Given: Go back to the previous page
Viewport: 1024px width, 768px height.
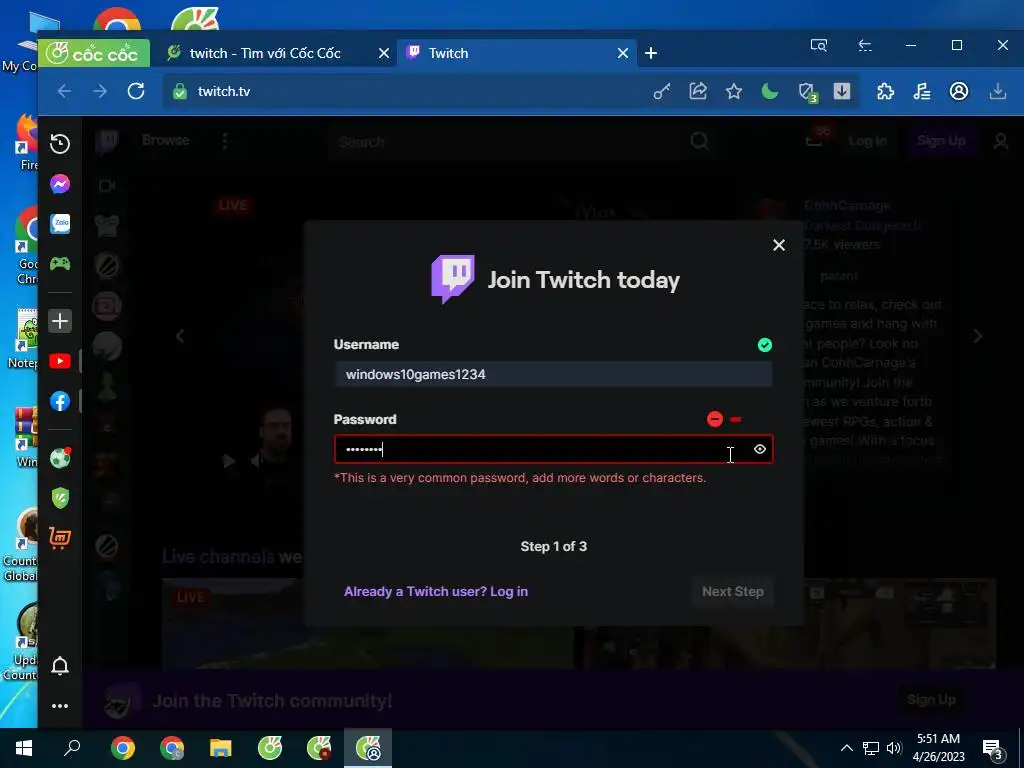Looking at the screenshot, I should [x=64, y=91].
